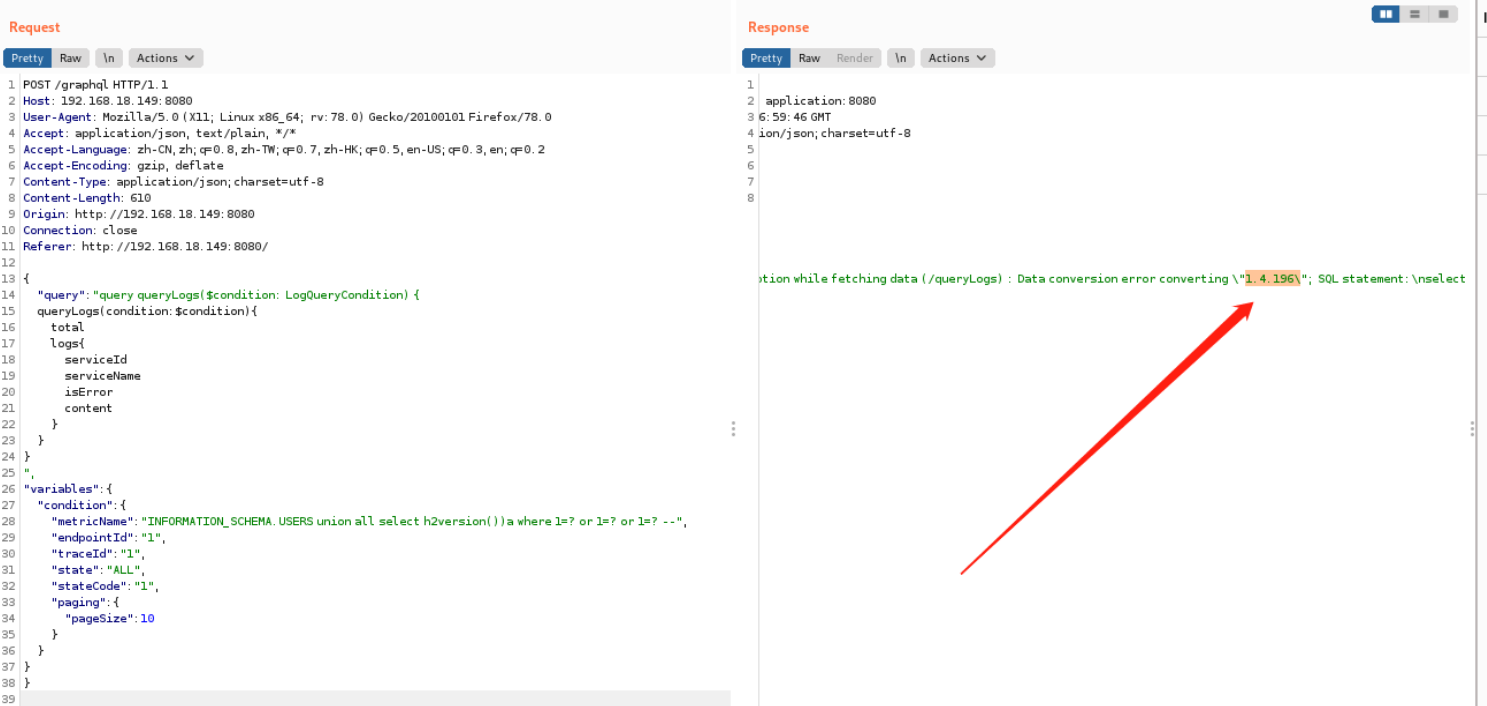Image resolution: width=1487 pixels, height=706 pixels.
Task: Click the "state":"ALL" line
Action: pyautogui.click(x=98, y=569)
